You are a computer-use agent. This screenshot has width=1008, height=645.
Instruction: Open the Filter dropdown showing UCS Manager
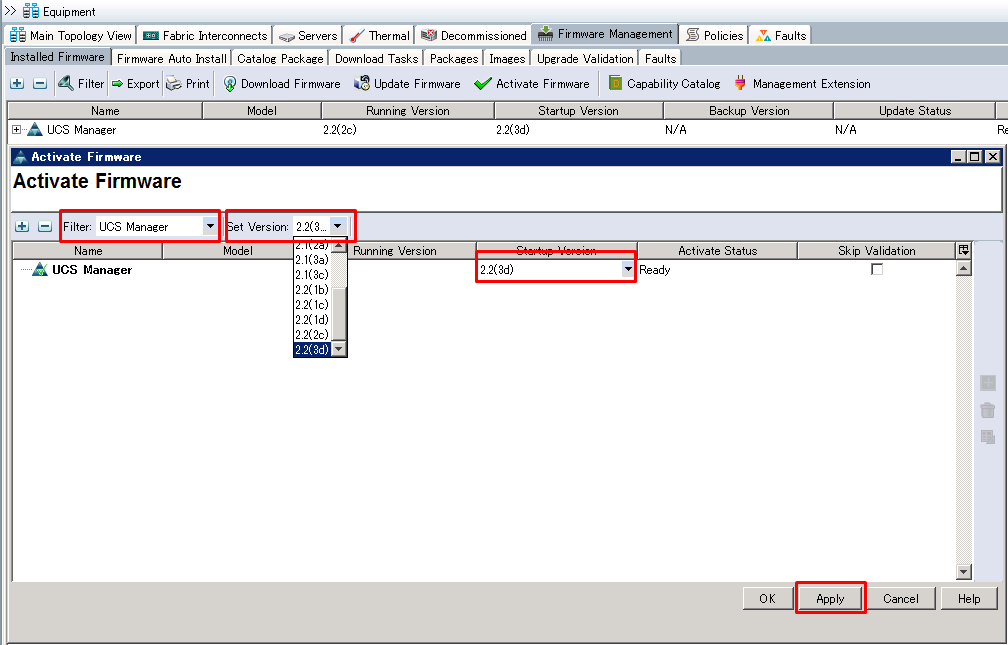pos(210,226)
